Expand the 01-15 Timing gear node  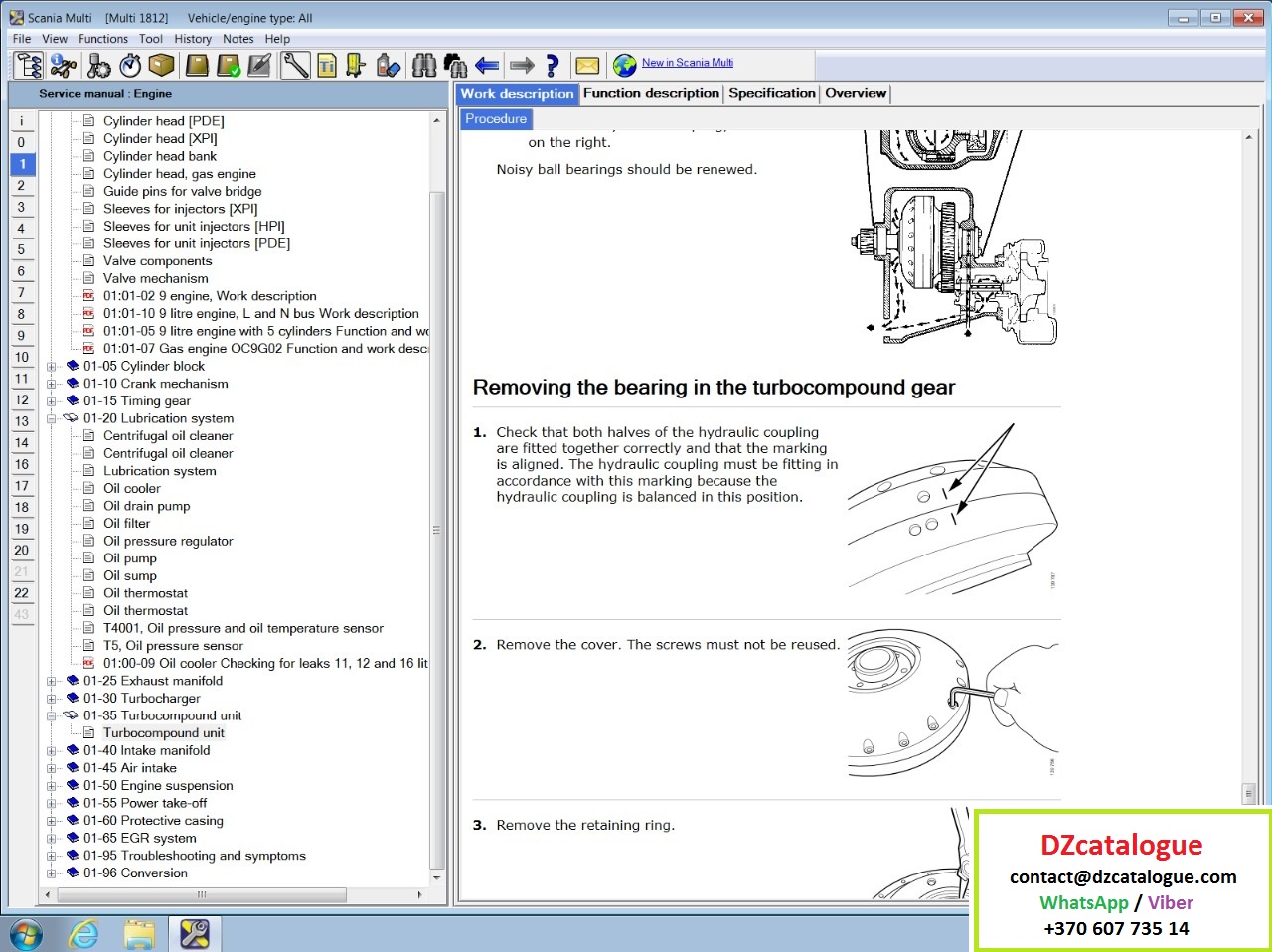52,401
